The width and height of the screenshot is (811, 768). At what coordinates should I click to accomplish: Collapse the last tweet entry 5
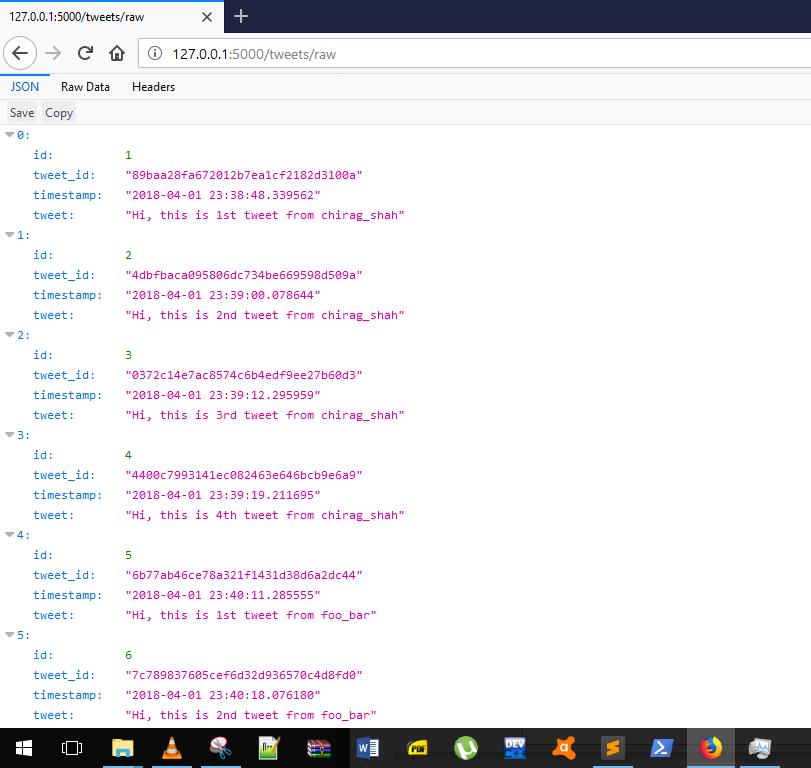click(9, 634)
